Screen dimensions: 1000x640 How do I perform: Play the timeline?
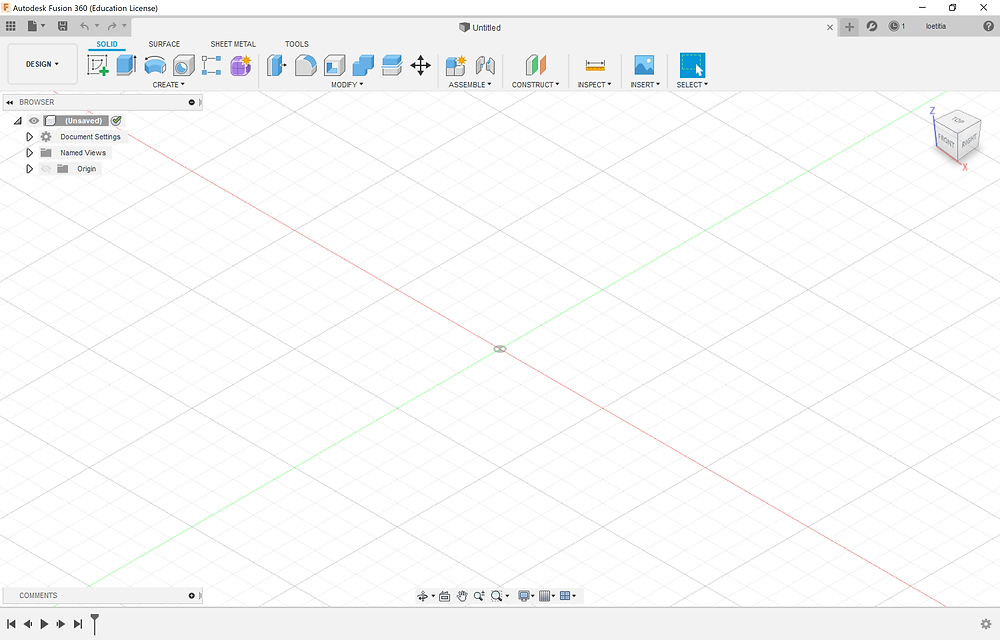[44, 624]
